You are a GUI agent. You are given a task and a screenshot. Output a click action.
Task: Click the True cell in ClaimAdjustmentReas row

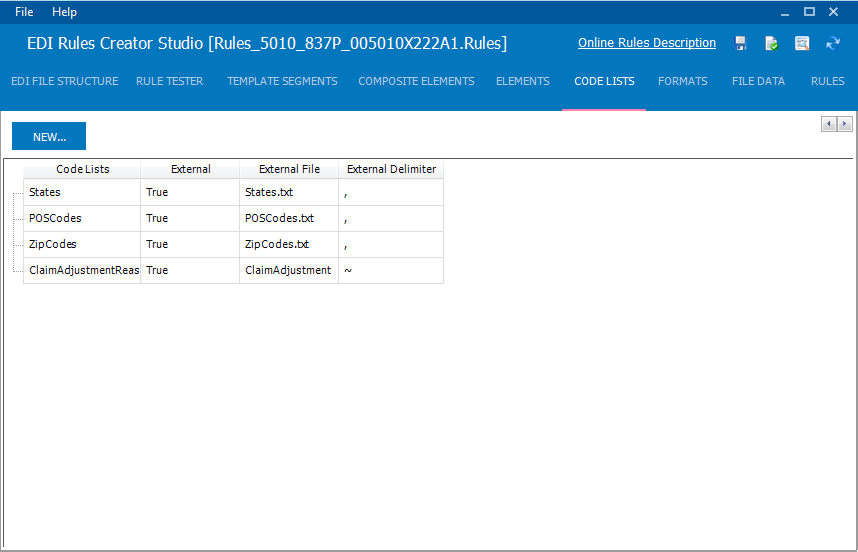pos(190,270)
